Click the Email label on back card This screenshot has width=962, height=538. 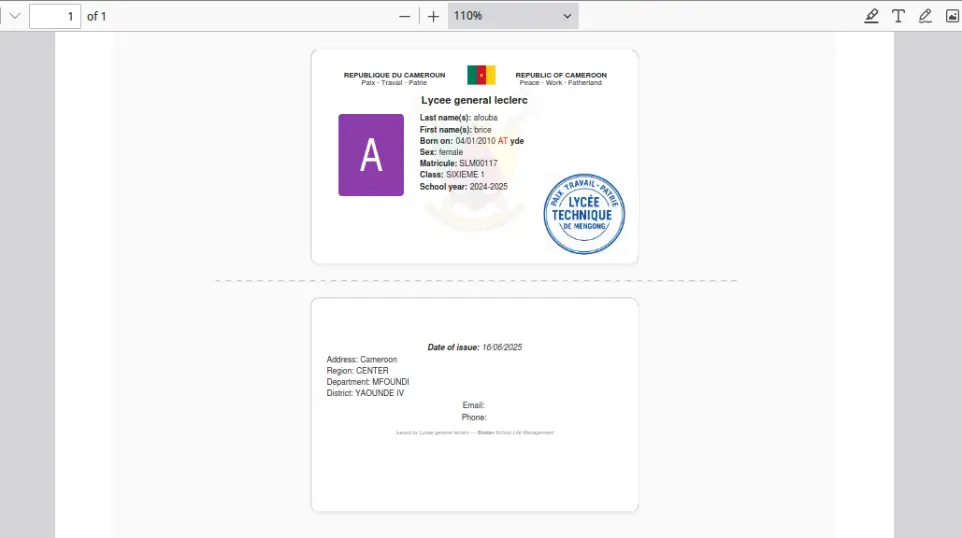[x=473, y=405]
